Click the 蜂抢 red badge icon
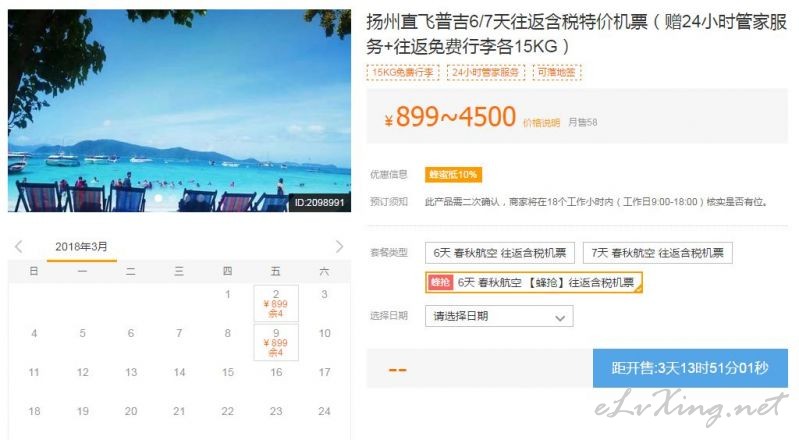Image resolution: width=799 pixels, height=440 pixels. point(440,282)
